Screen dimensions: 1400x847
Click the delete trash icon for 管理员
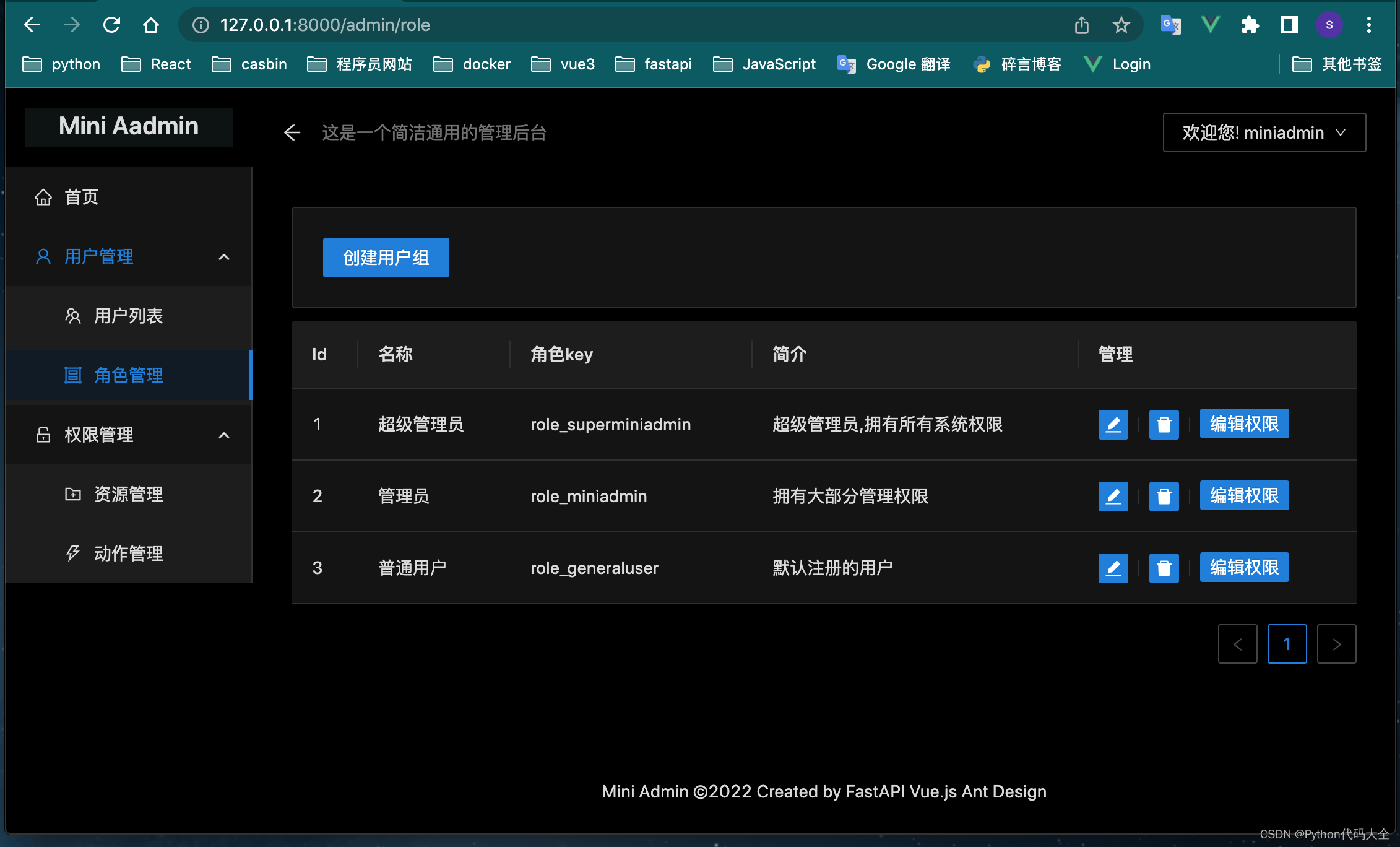(1164, 496)
